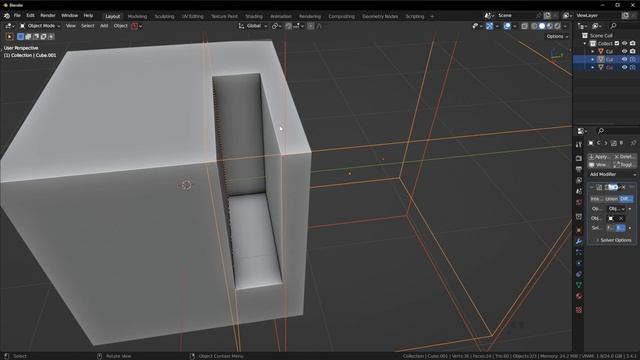Open the Object Mode dropdown

[x=40, y=26]
